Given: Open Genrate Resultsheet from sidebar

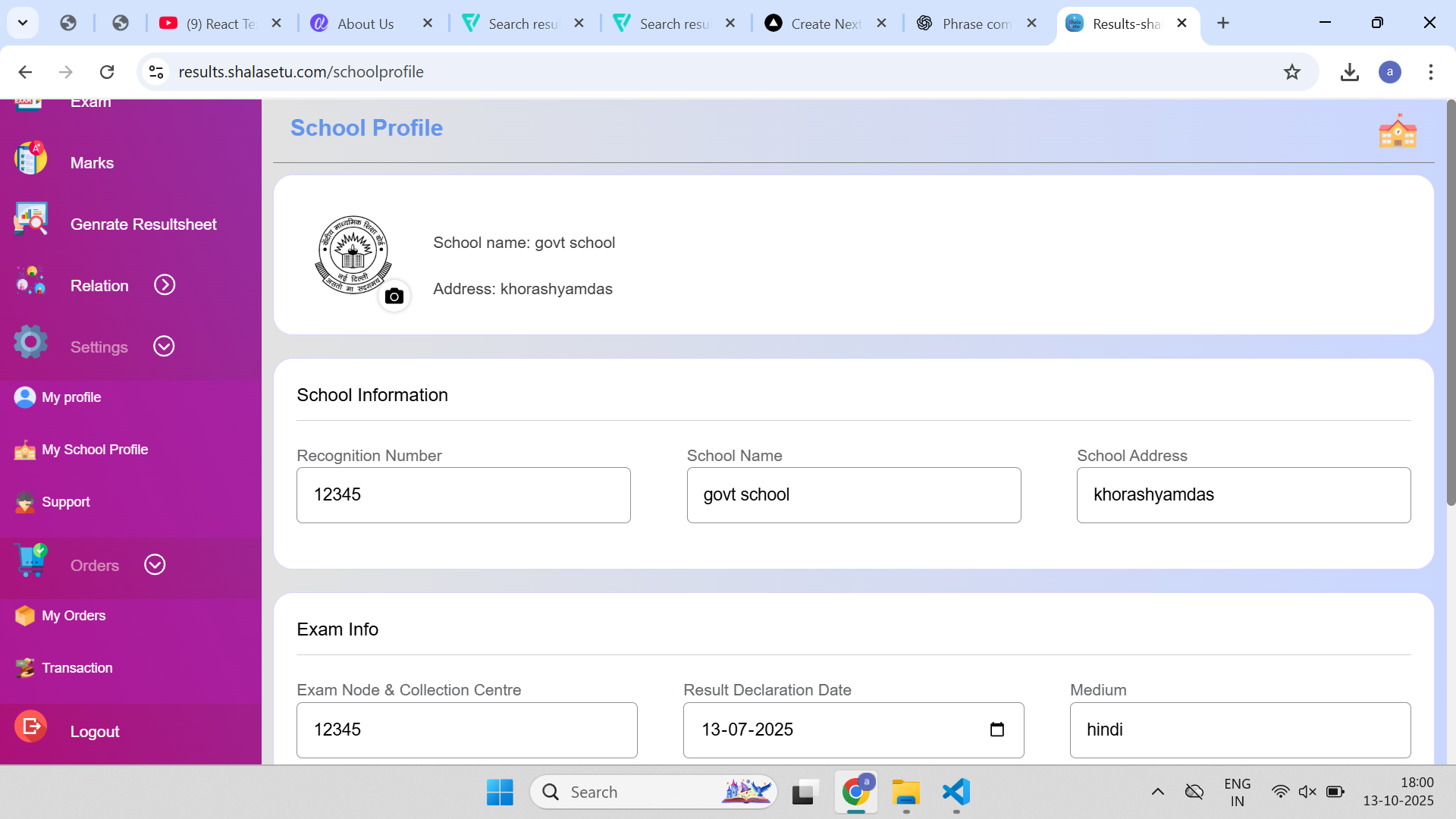Looking at the screenshot, I should [x=143, y=224].
